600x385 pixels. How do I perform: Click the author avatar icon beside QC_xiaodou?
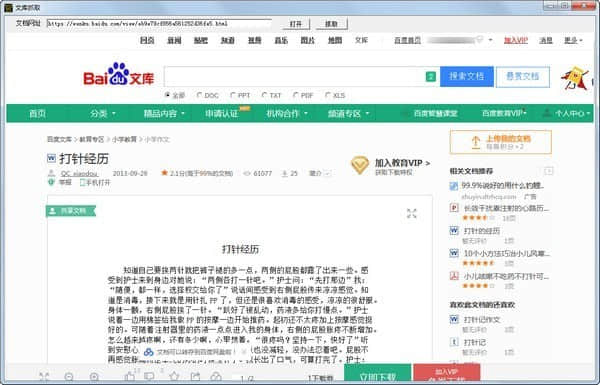pyautogui.click(x=51, y=173)
